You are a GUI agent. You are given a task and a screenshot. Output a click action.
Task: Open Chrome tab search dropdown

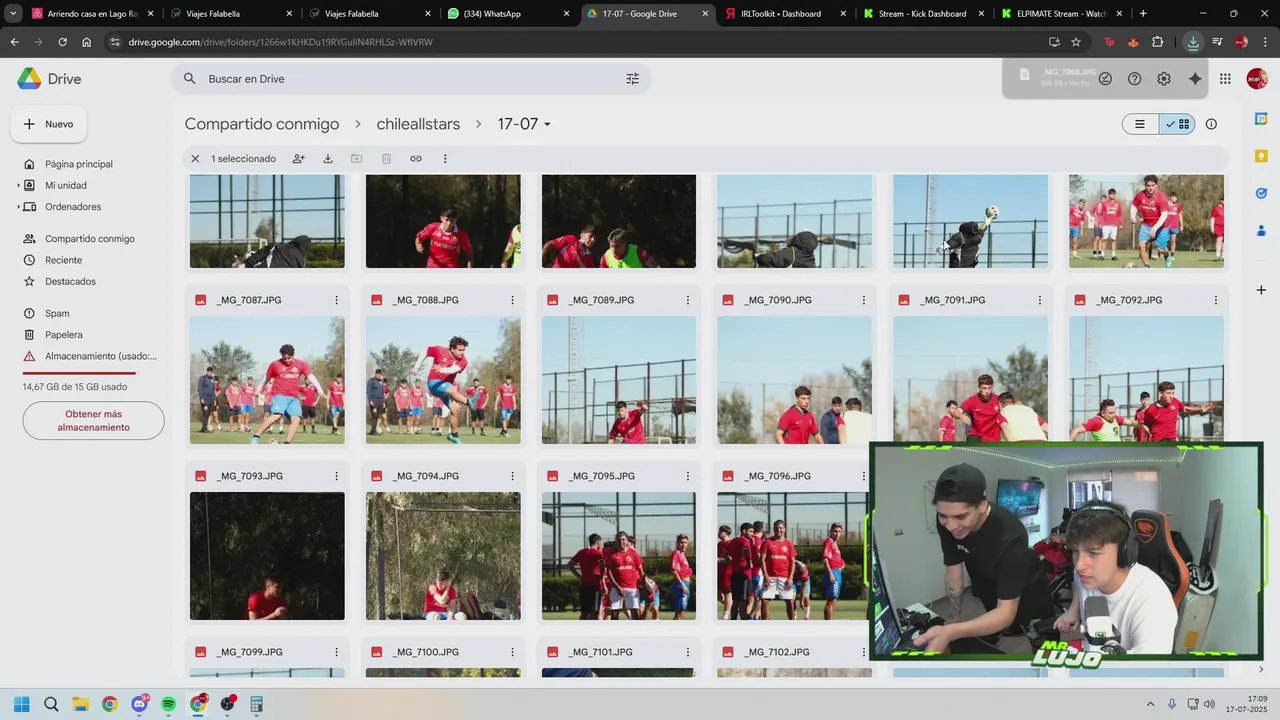tap(13, 14)
